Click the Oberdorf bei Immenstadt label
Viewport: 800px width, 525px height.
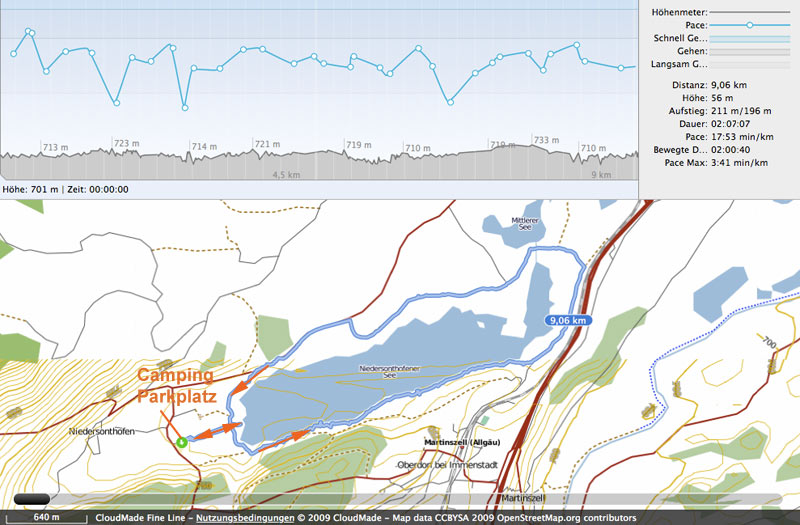[x=447, y=465]
